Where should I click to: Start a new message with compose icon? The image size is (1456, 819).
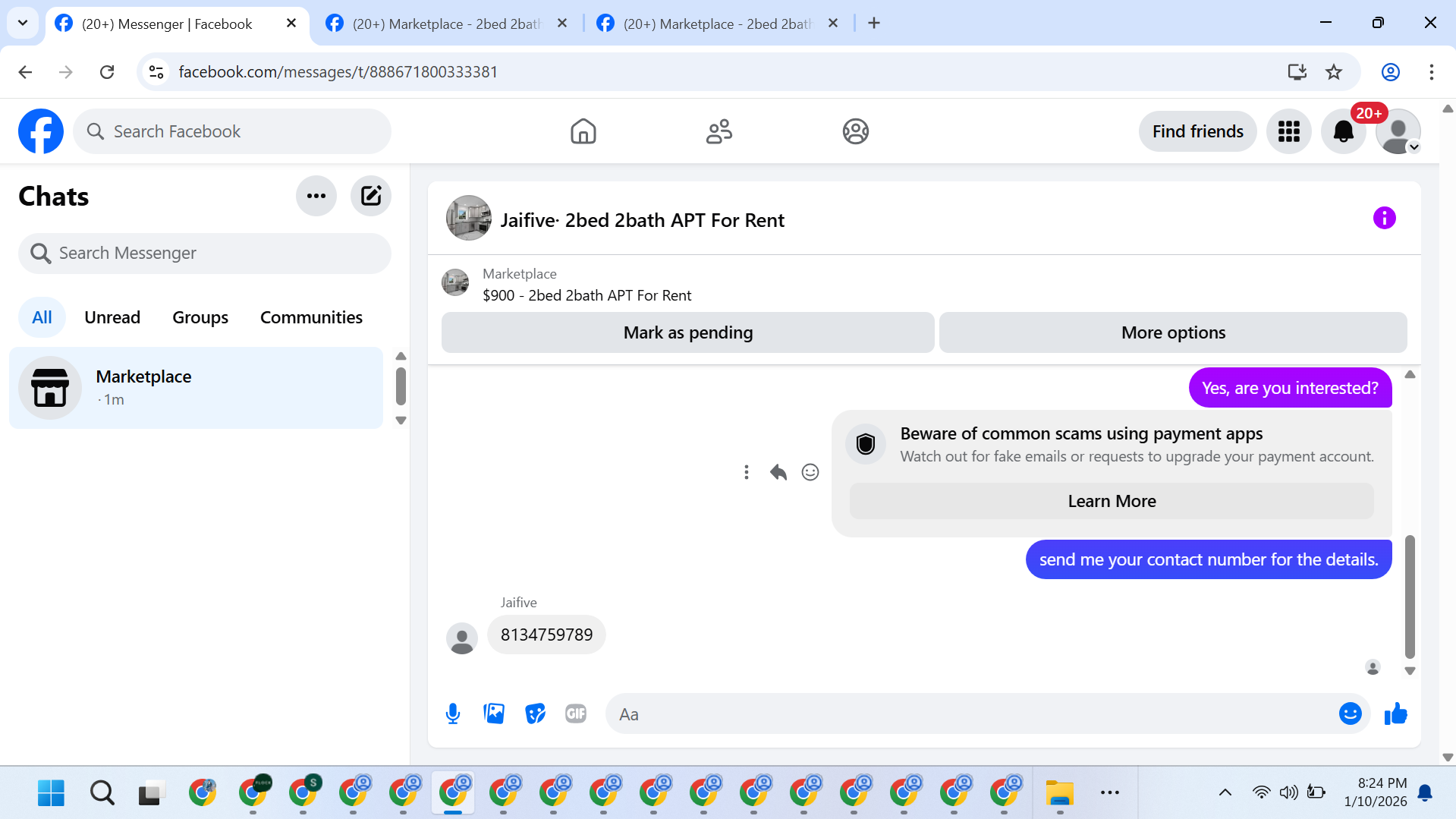371,196
